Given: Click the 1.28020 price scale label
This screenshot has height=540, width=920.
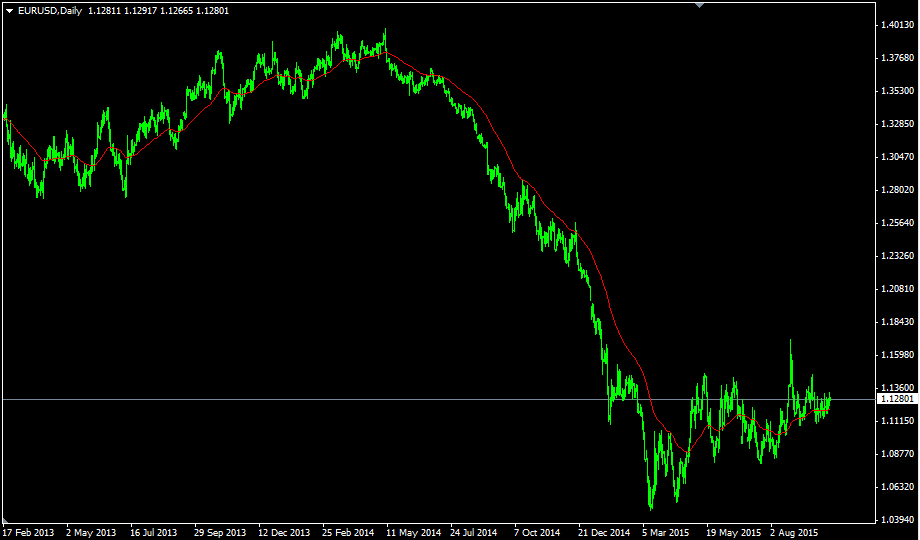Looking at the screenshot, I should [897, 190].
